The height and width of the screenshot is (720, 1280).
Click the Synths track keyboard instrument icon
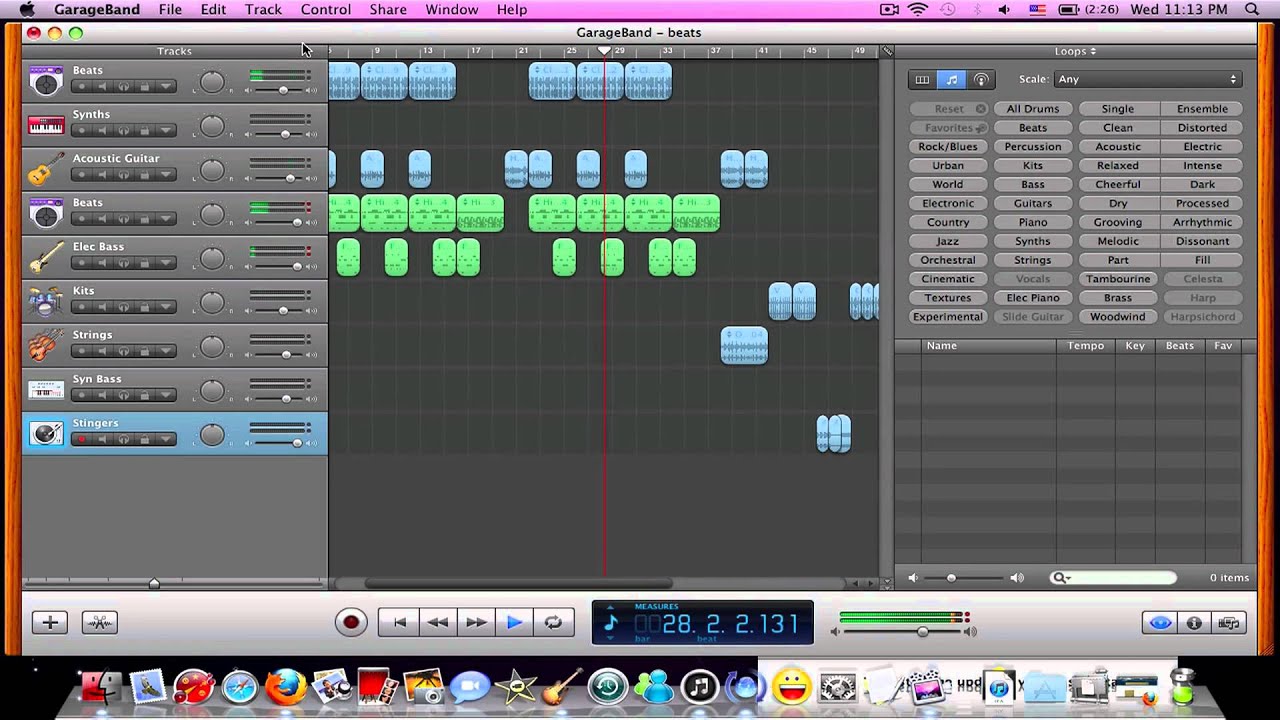[x=46, y=126]
